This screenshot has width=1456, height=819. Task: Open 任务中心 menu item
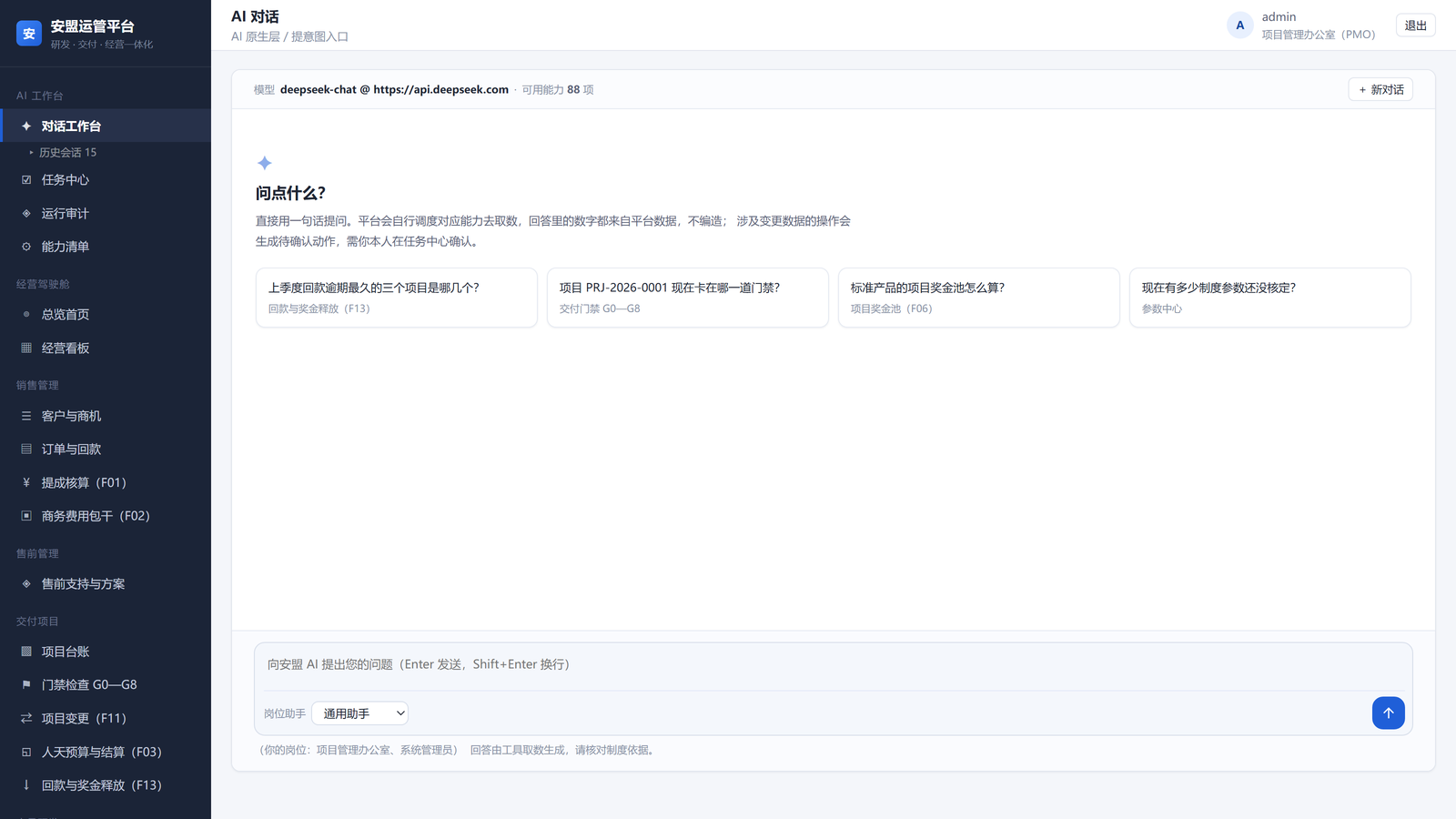tap(106, 179)
